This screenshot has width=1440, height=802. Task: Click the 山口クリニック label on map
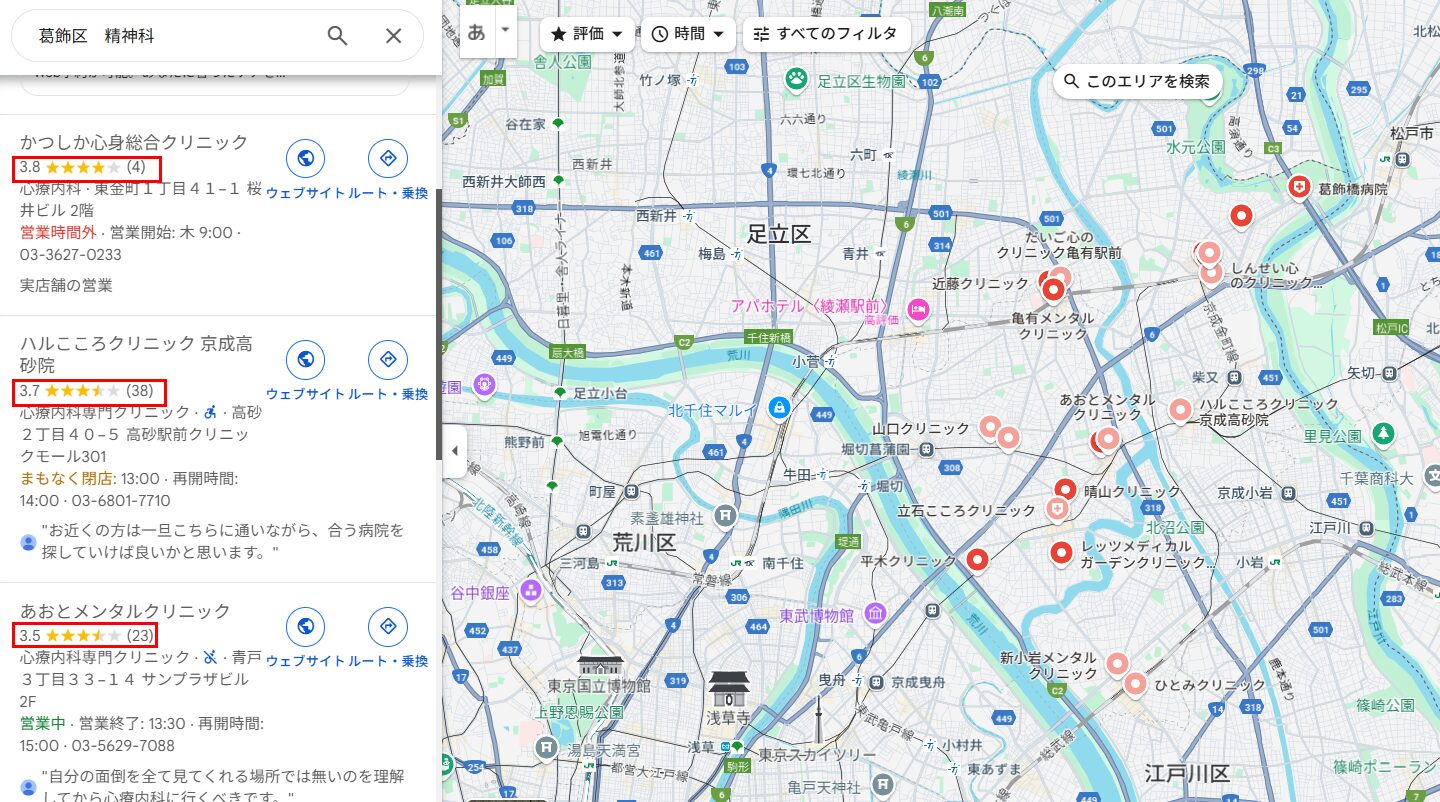click(921, 428)
